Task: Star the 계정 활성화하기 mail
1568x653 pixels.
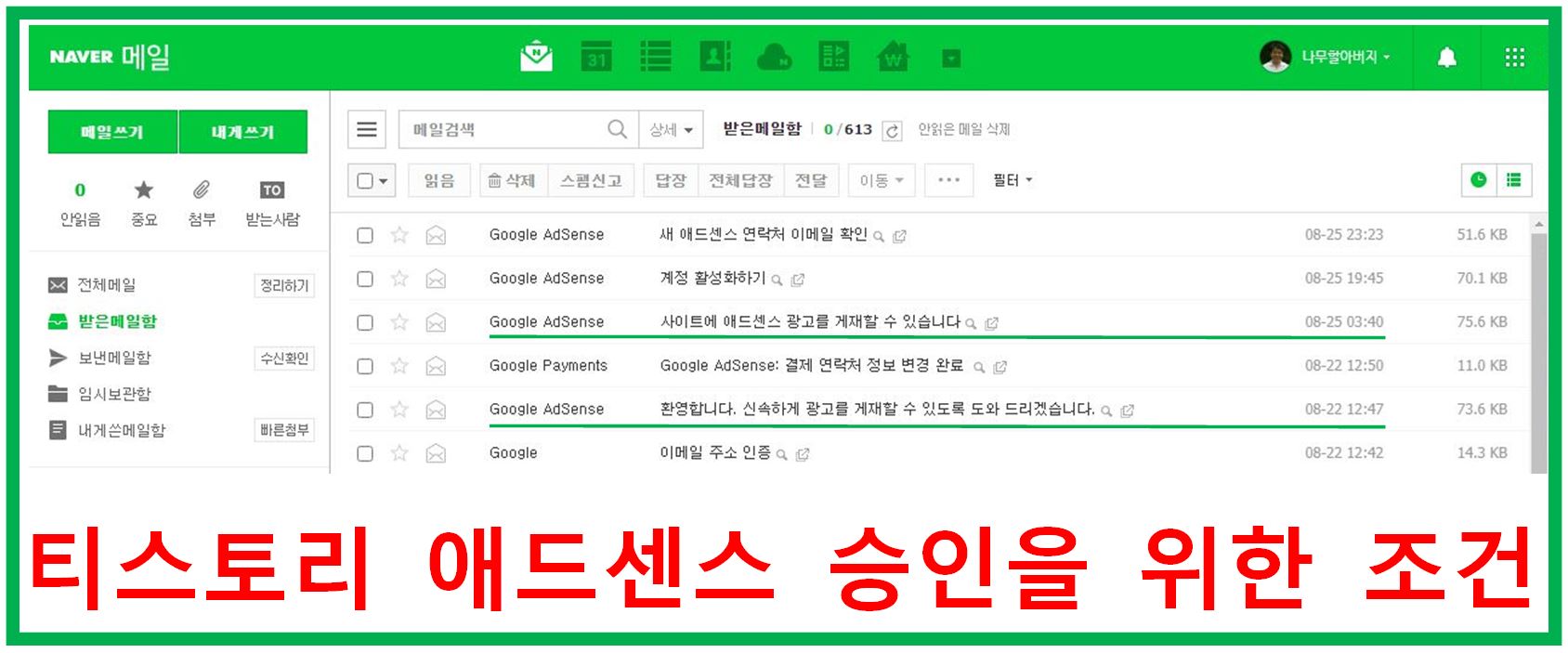Action: click(399, 278)
